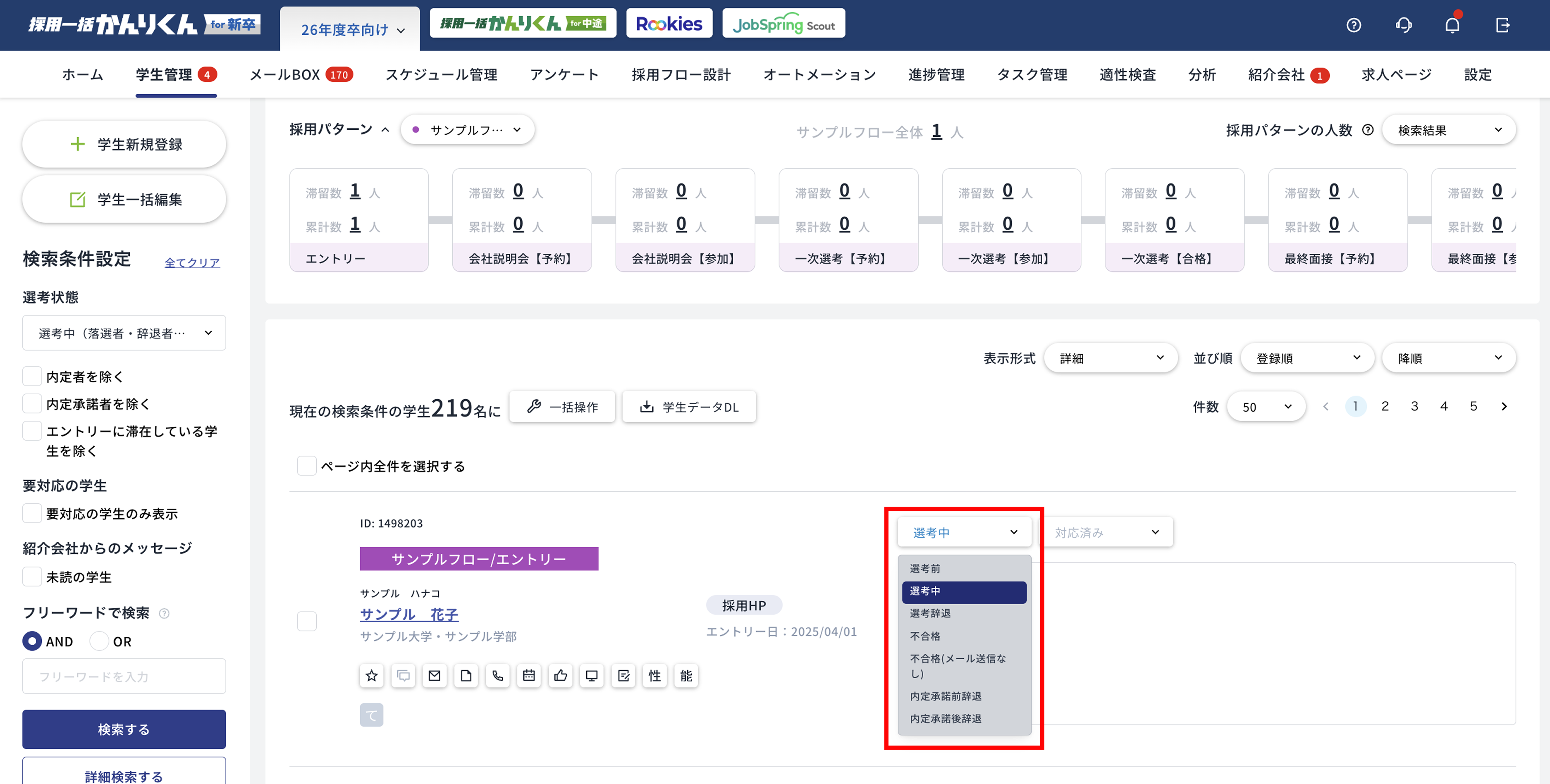Screen dimensions: 1550x784
Task: Check ページ内全件を選択する checkbox
Action: pyautogui.click(x=307, y=466)
